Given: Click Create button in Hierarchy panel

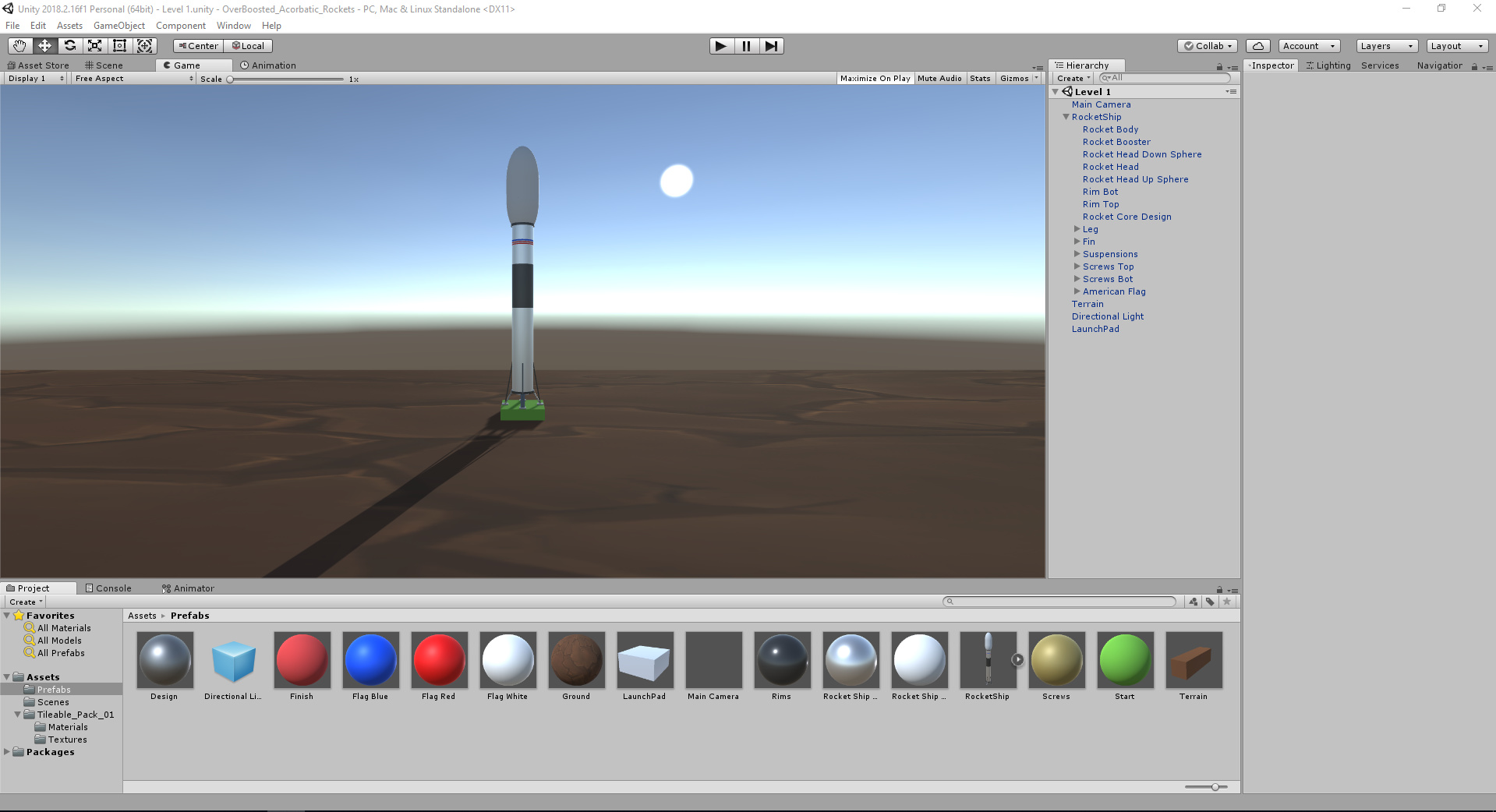Looking at the screenshot, I should (1073, 79).
